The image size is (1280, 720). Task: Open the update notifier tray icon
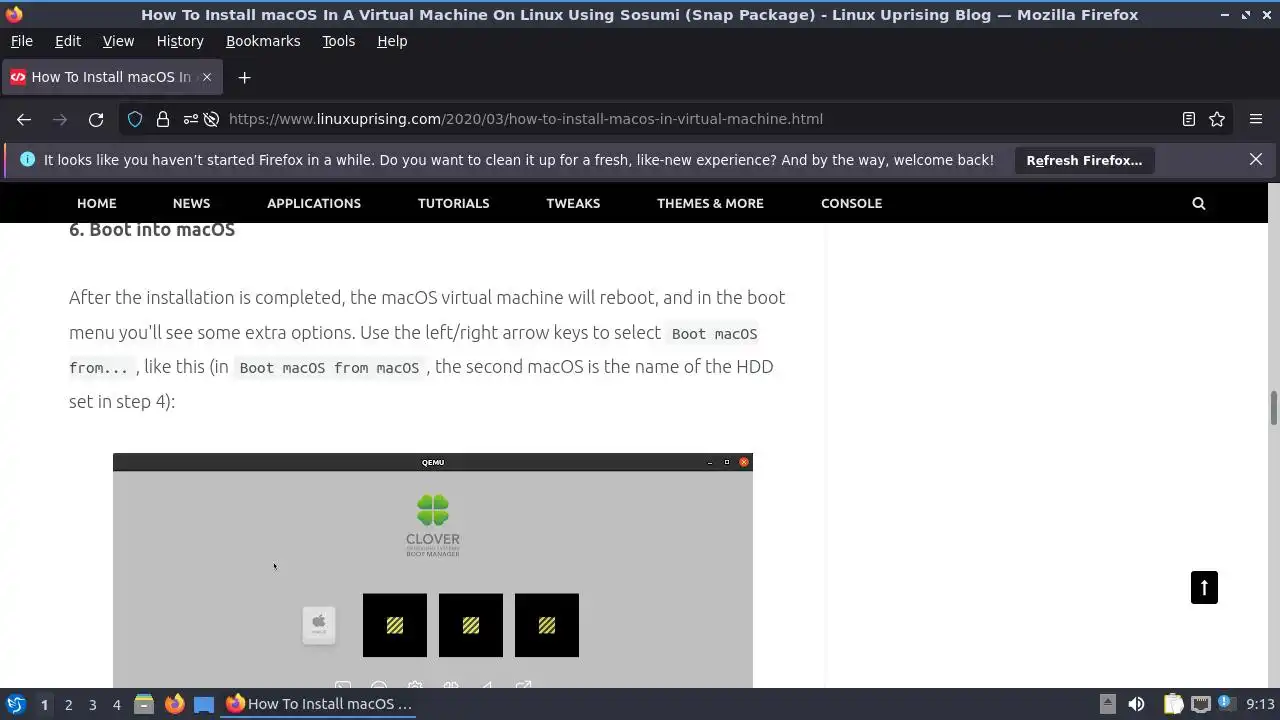1226,704
